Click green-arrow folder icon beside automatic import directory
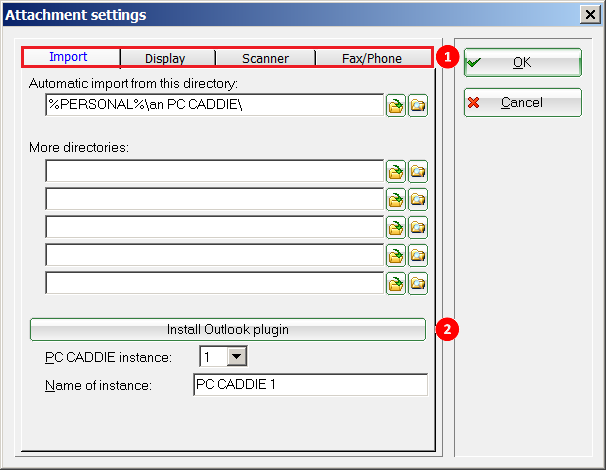This screenshot has height=470, width=606. point(396,105)
